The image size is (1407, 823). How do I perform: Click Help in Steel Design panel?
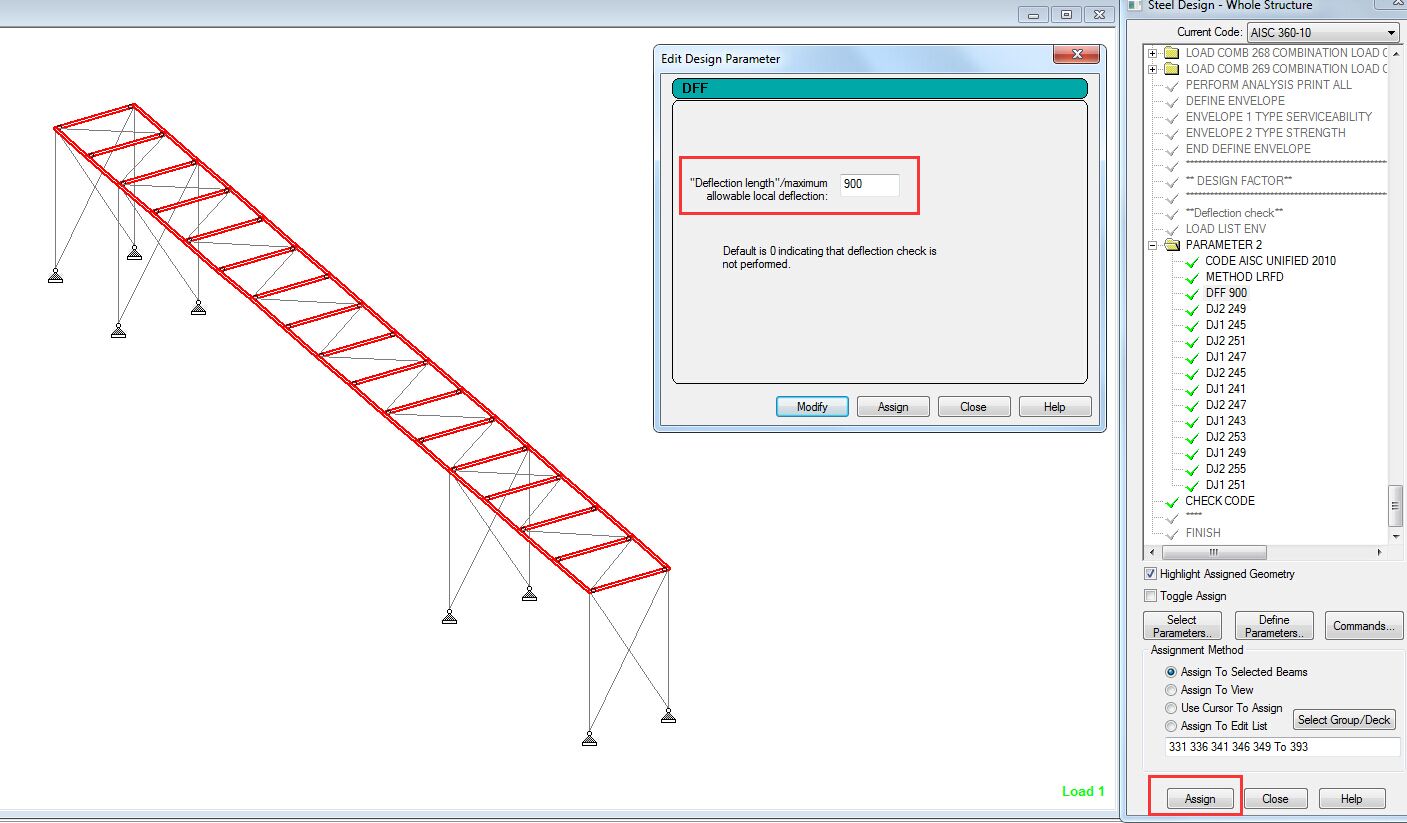coord(1352,799)
